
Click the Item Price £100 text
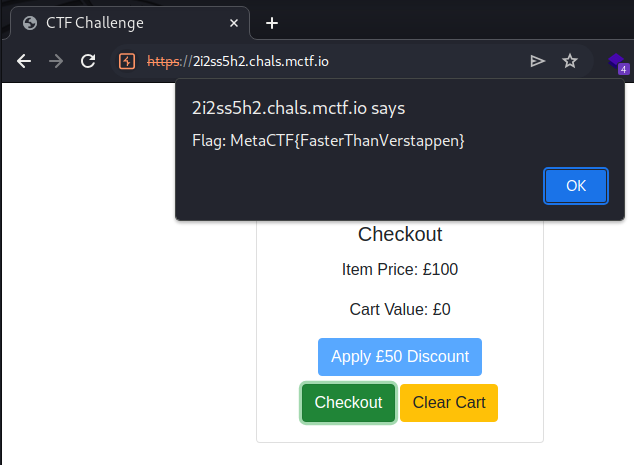click(400, 269)
